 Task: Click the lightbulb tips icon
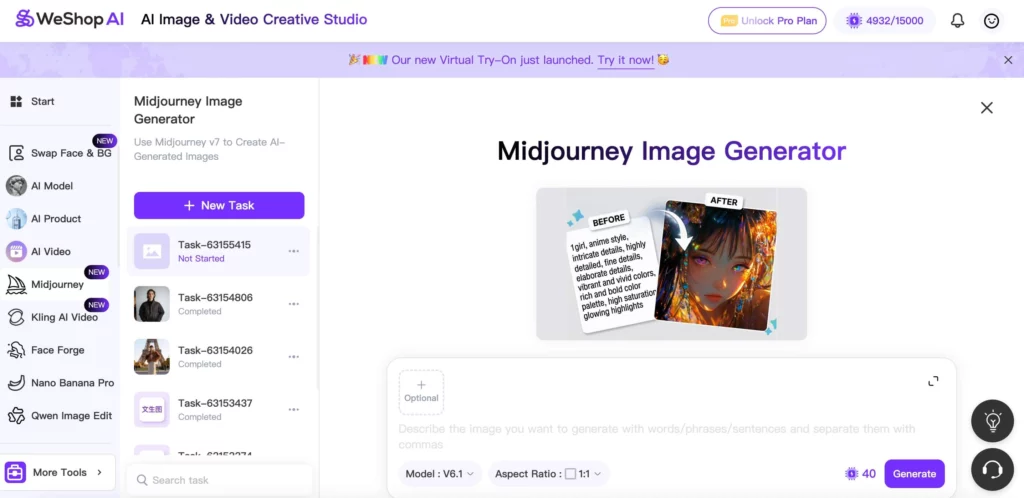(x=992, y=421)
